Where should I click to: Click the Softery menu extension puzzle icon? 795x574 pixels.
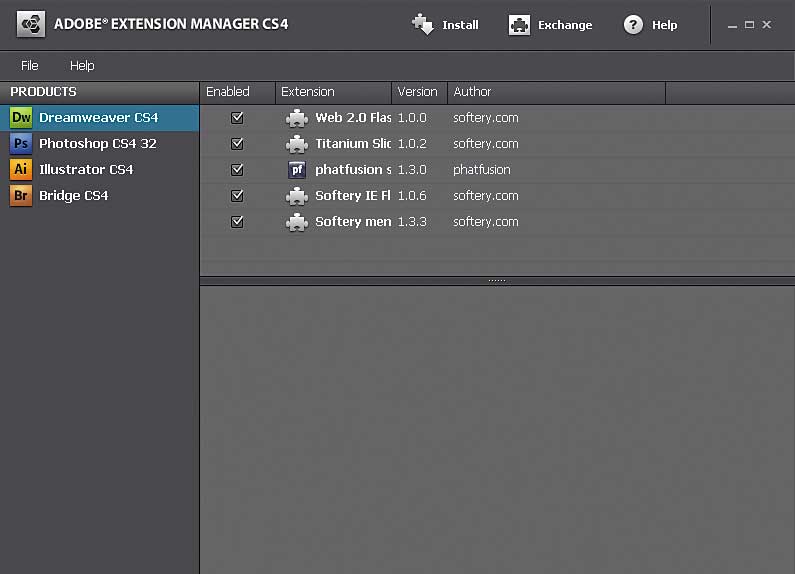click(x=297, y=222)
